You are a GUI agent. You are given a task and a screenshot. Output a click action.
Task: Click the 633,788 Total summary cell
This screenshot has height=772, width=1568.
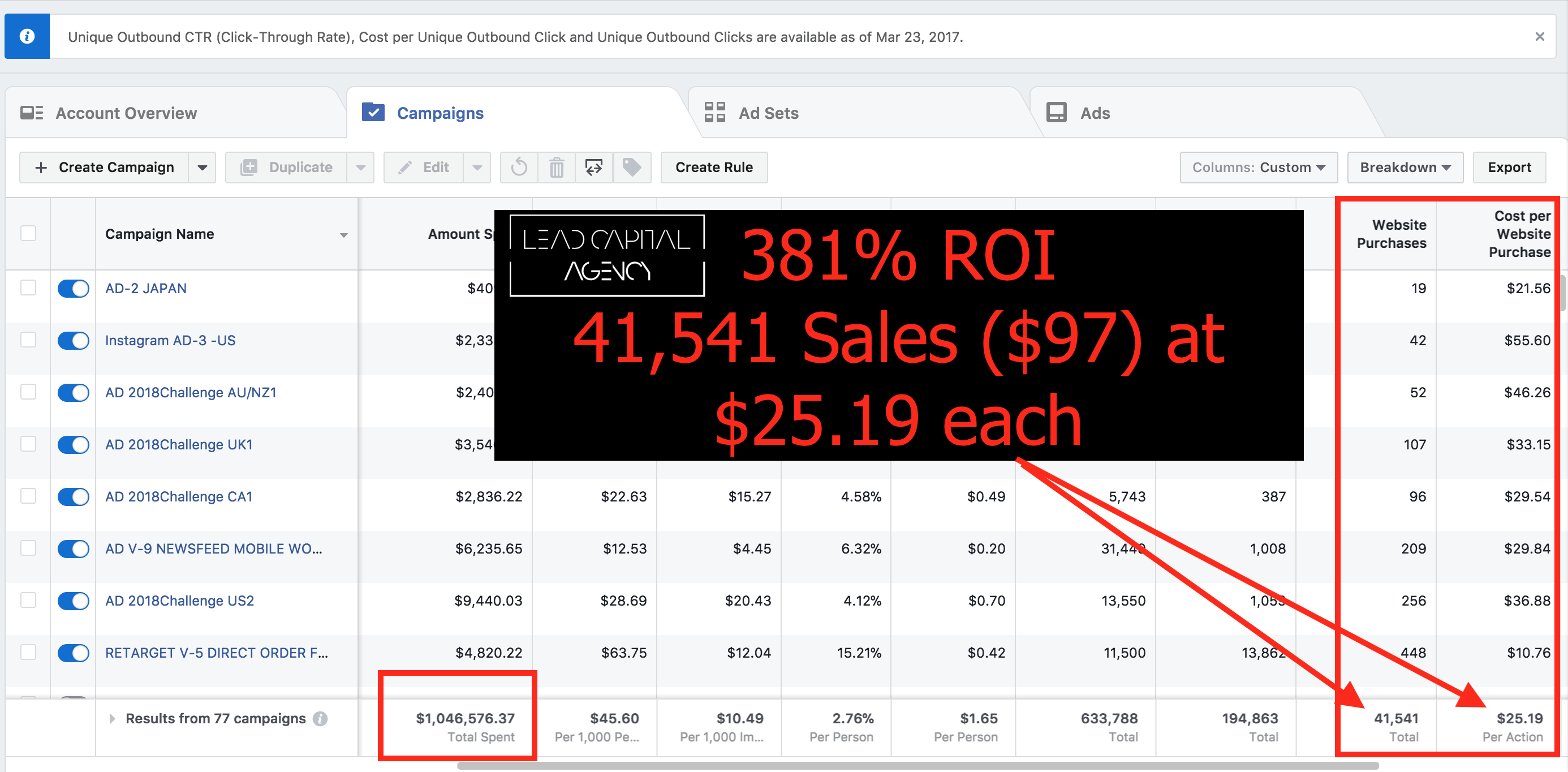tap(1085, 727)
